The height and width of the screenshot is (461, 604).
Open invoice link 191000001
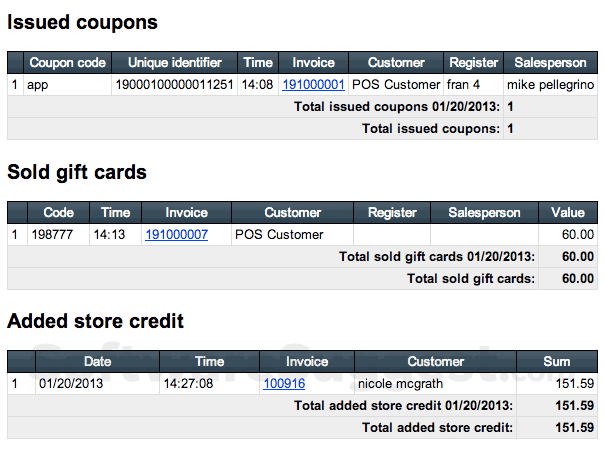313,85
